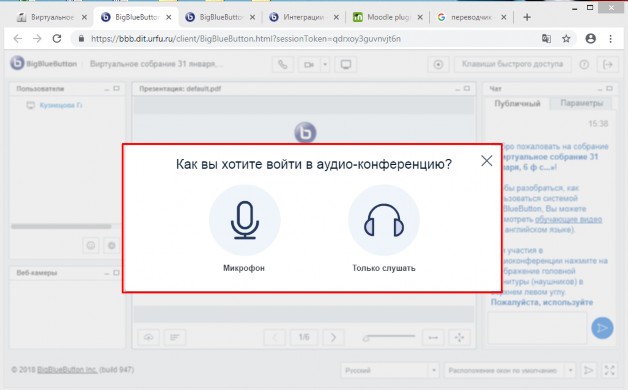Click the fit to width icon
Image resolution: width=628 pixels, height=390 pixels.
tap(433, 337)
